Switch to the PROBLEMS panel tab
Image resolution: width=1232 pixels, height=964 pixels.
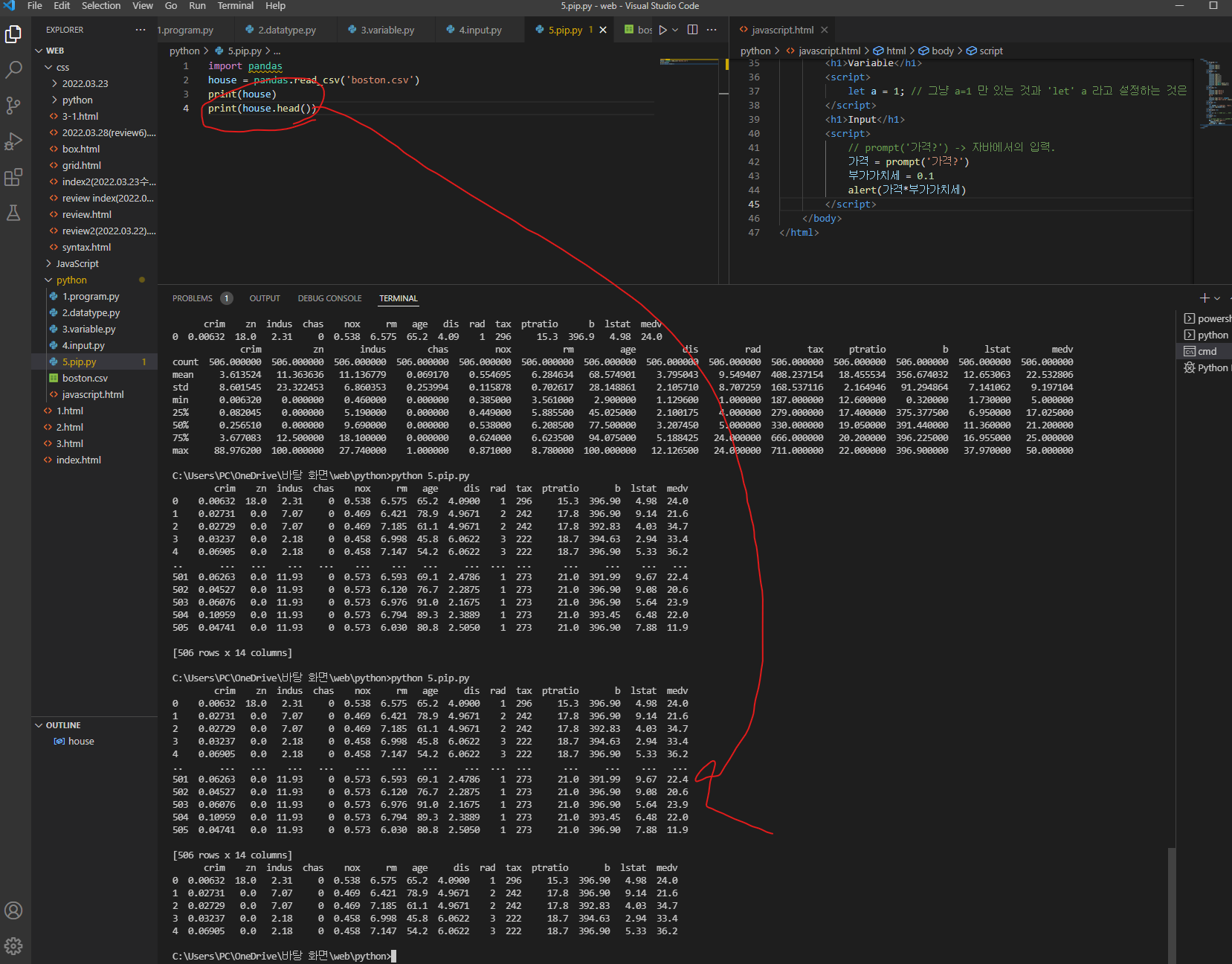(x=193, y=298)
